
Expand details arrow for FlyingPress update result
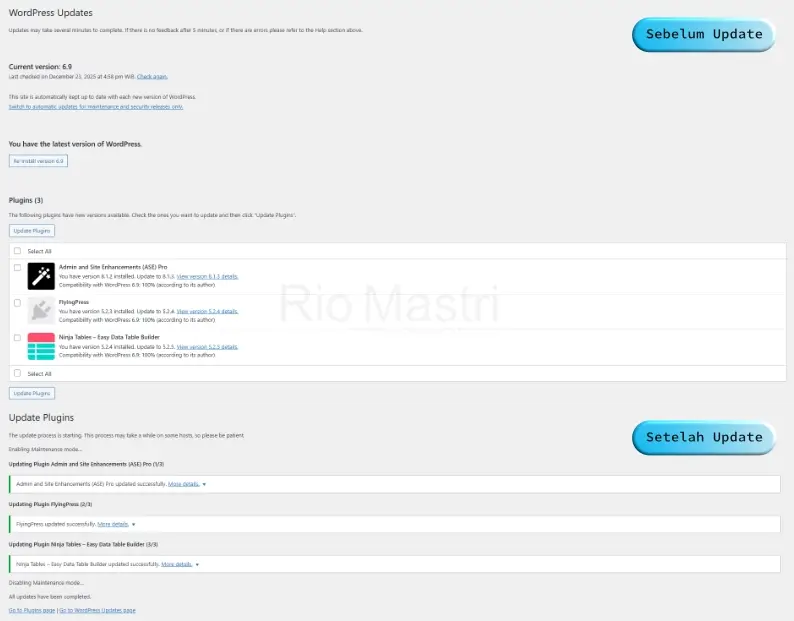[x=134, y=524]
